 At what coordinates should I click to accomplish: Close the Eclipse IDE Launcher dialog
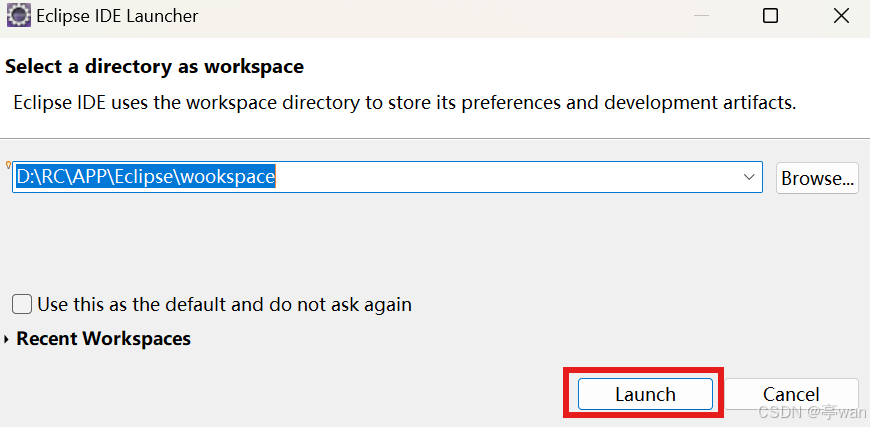coord(841,16)
